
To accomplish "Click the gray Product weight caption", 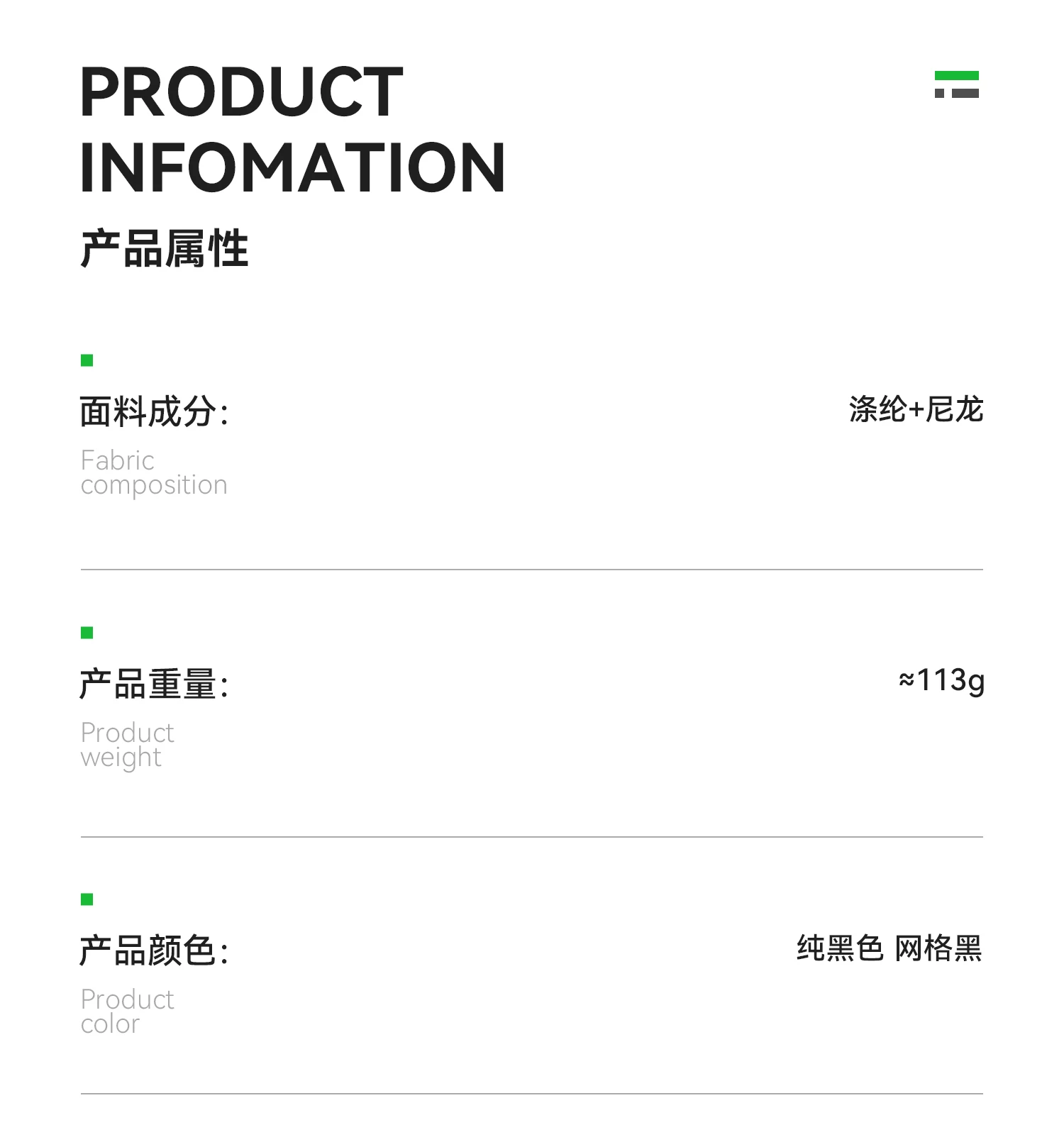I will (x=128, y=745).
